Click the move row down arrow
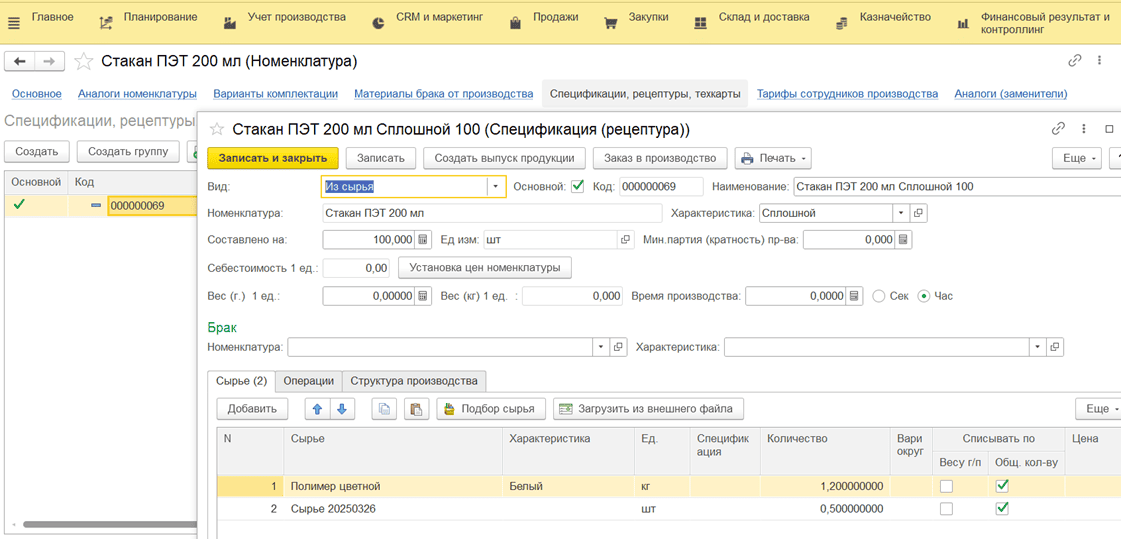Screen dimensions: 1121x539 click(x=342, y=409)
